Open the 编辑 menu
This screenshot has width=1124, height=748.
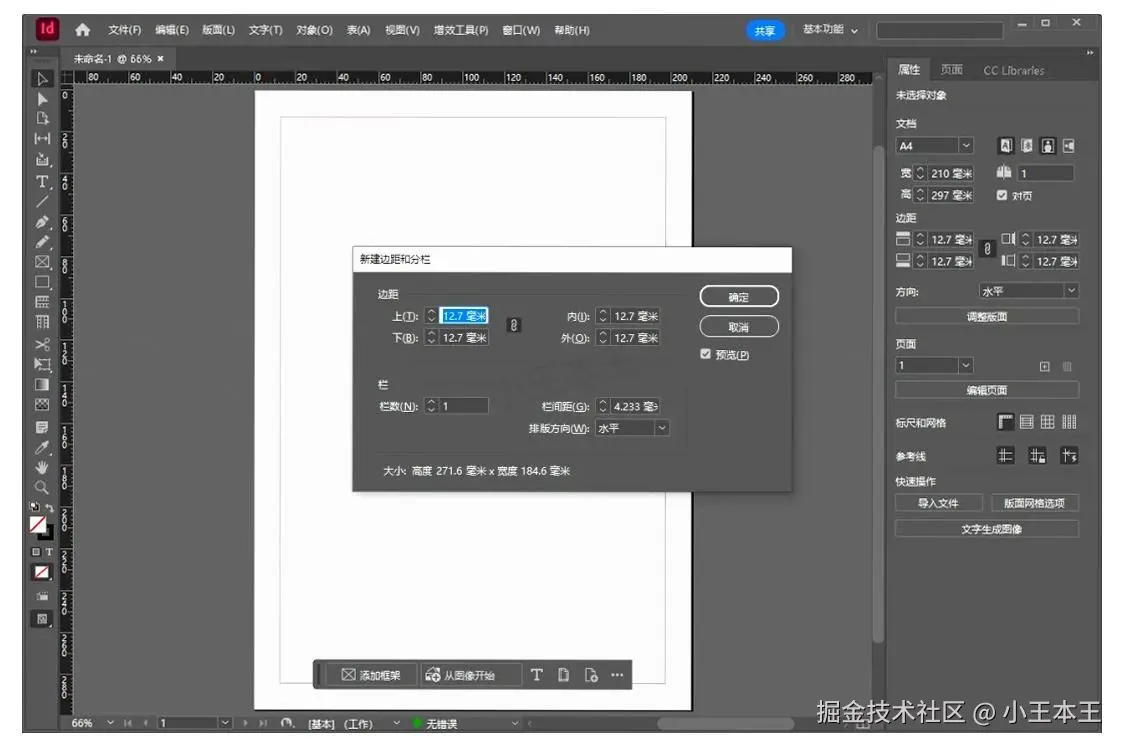[172, 30]
